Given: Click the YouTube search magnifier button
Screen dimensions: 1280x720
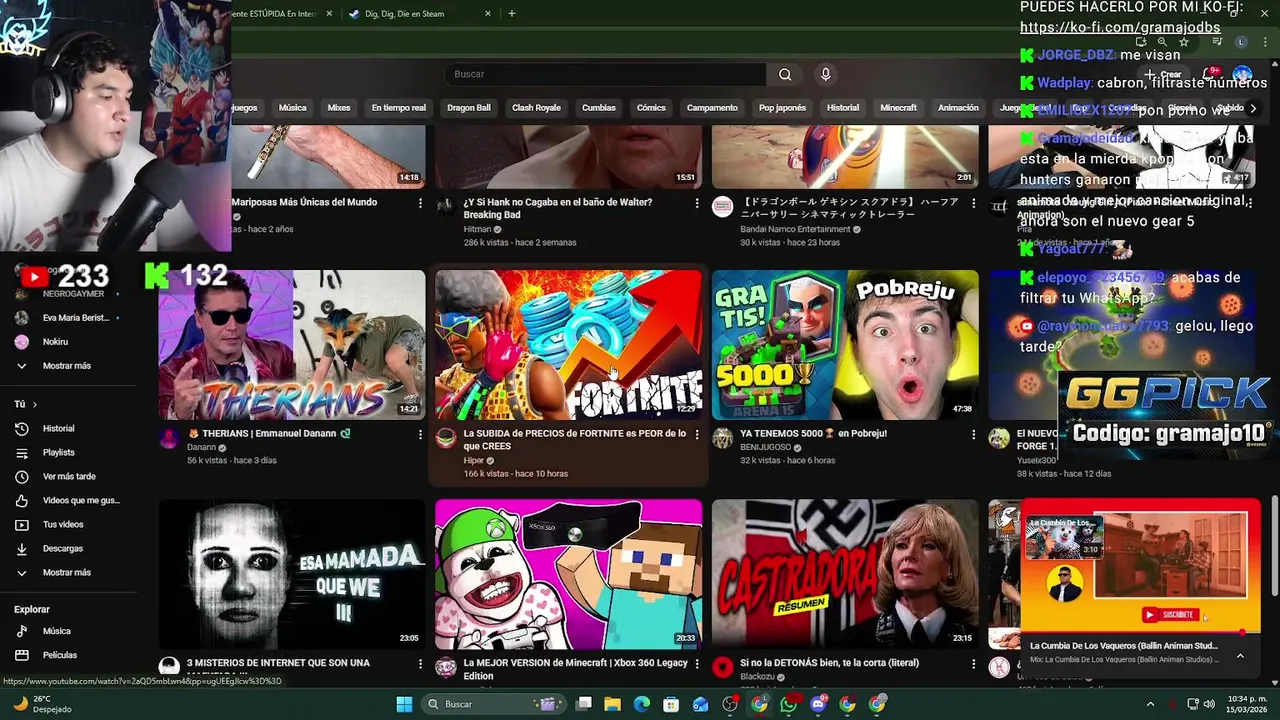Looking at the screenshot, I should point(785,74).
